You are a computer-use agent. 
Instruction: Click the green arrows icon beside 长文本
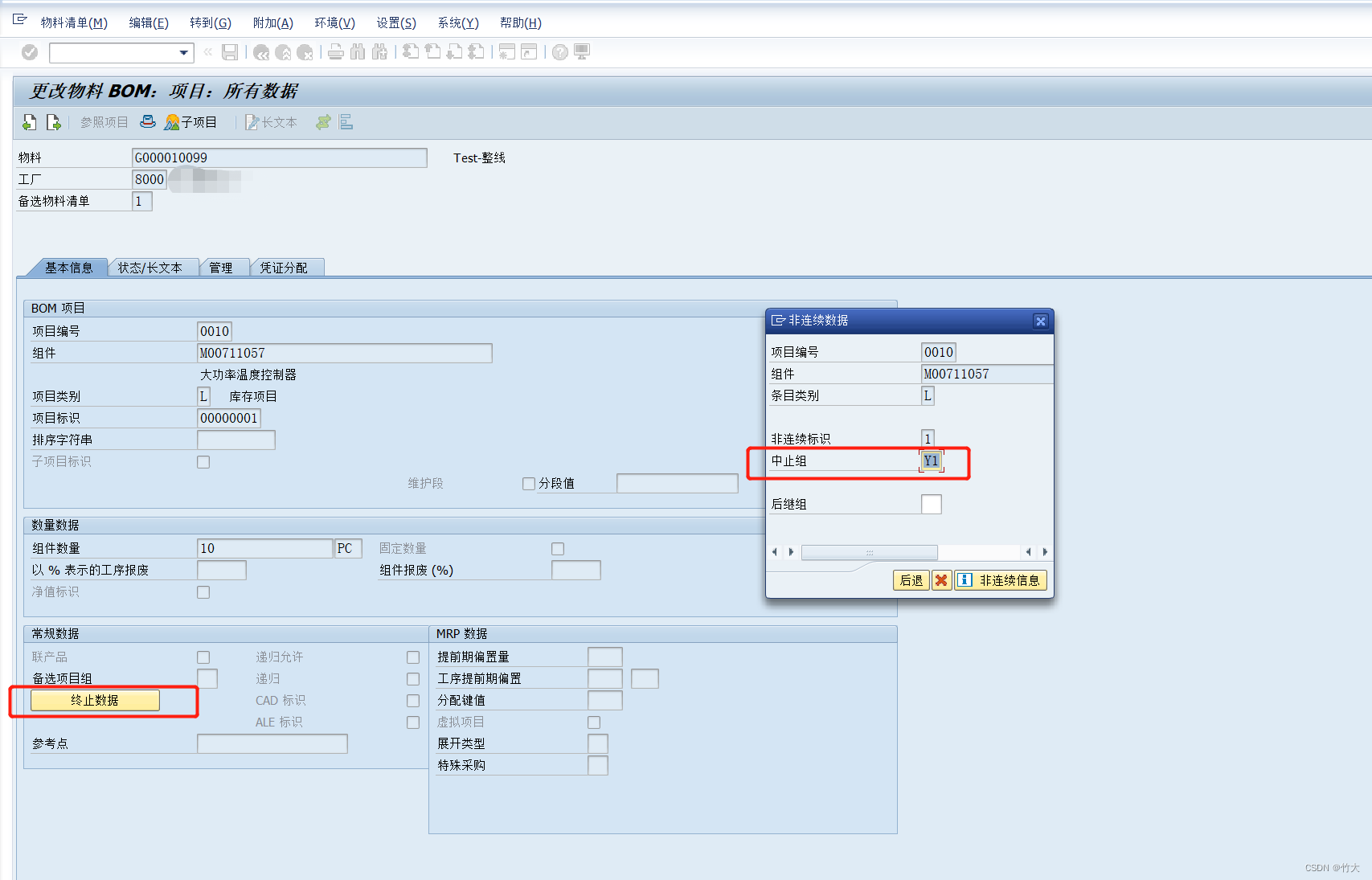pos(323,122)
